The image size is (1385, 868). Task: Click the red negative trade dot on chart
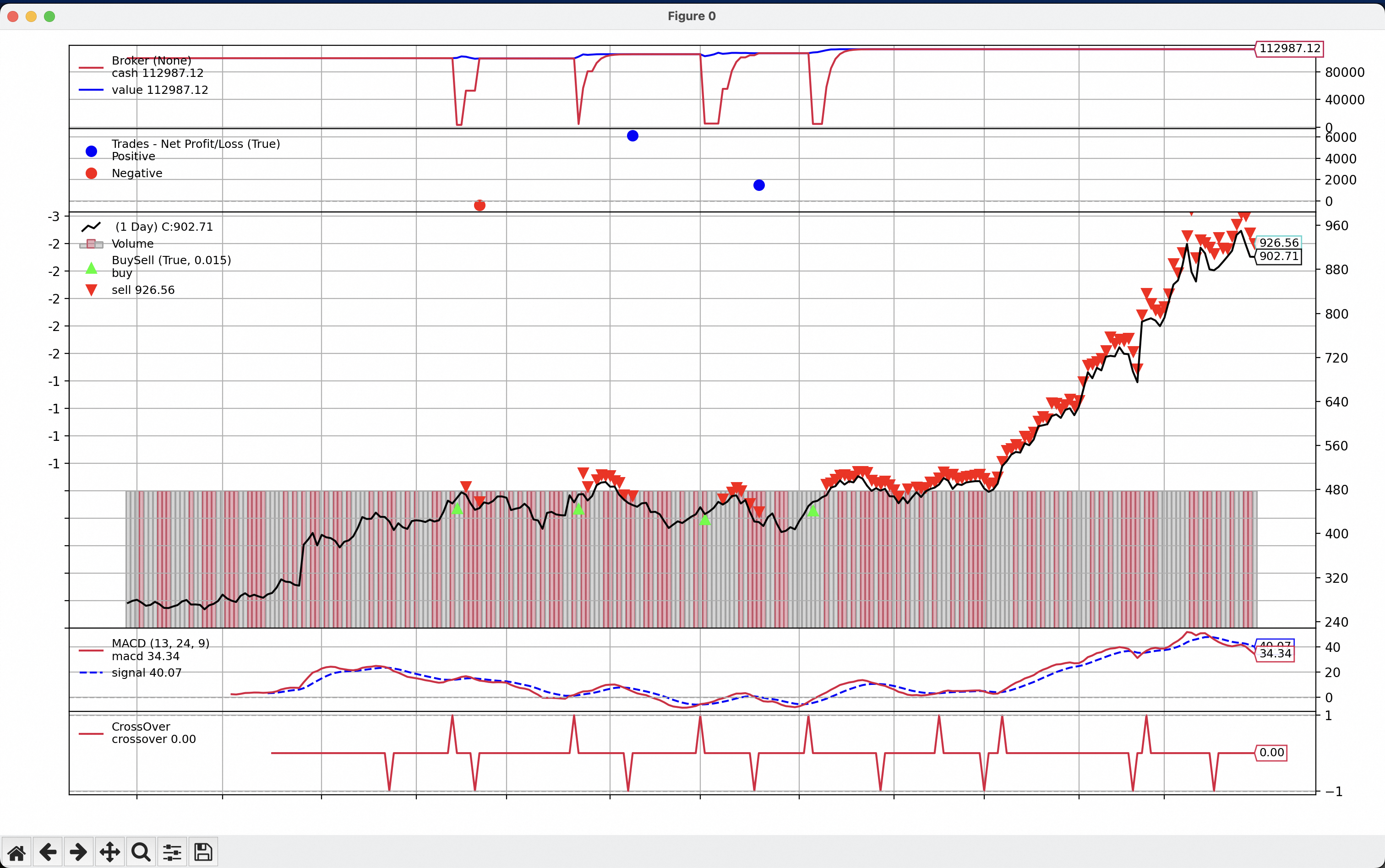480,206
